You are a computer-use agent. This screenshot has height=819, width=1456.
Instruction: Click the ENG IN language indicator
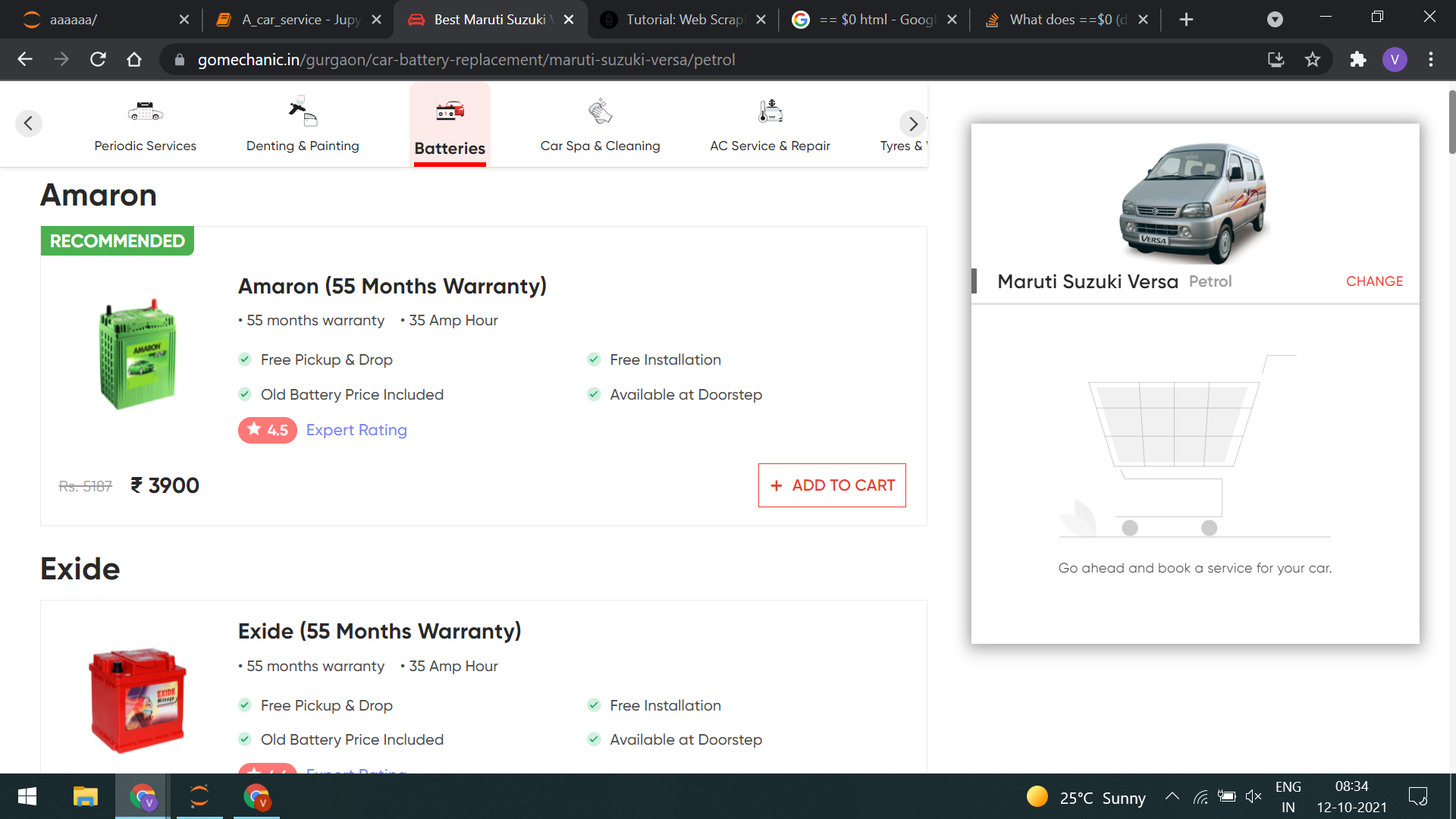[1288, 796]
